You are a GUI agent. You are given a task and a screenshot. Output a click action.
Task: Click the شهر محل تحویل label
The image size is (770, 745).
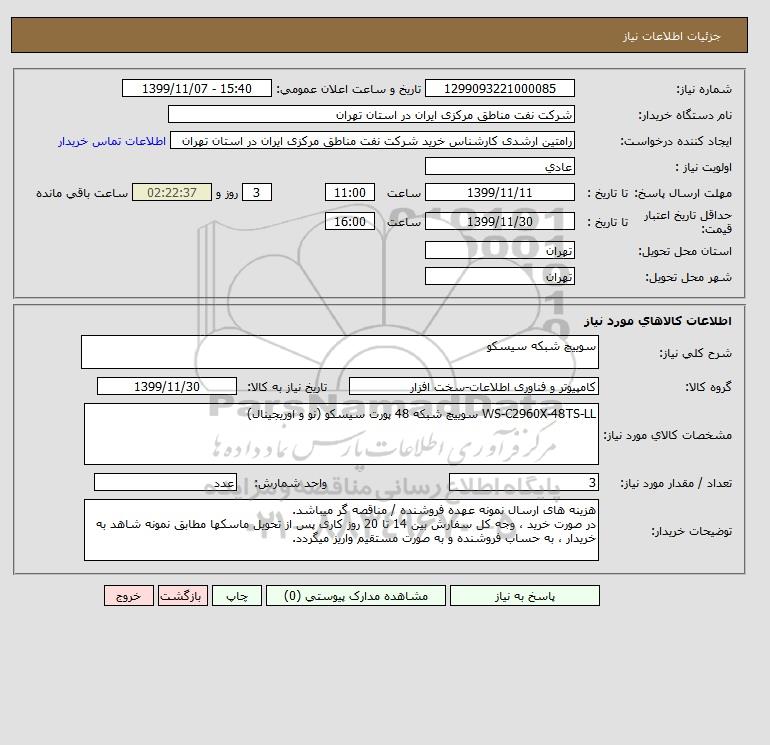pyautogui.click(x=688, y=277)
